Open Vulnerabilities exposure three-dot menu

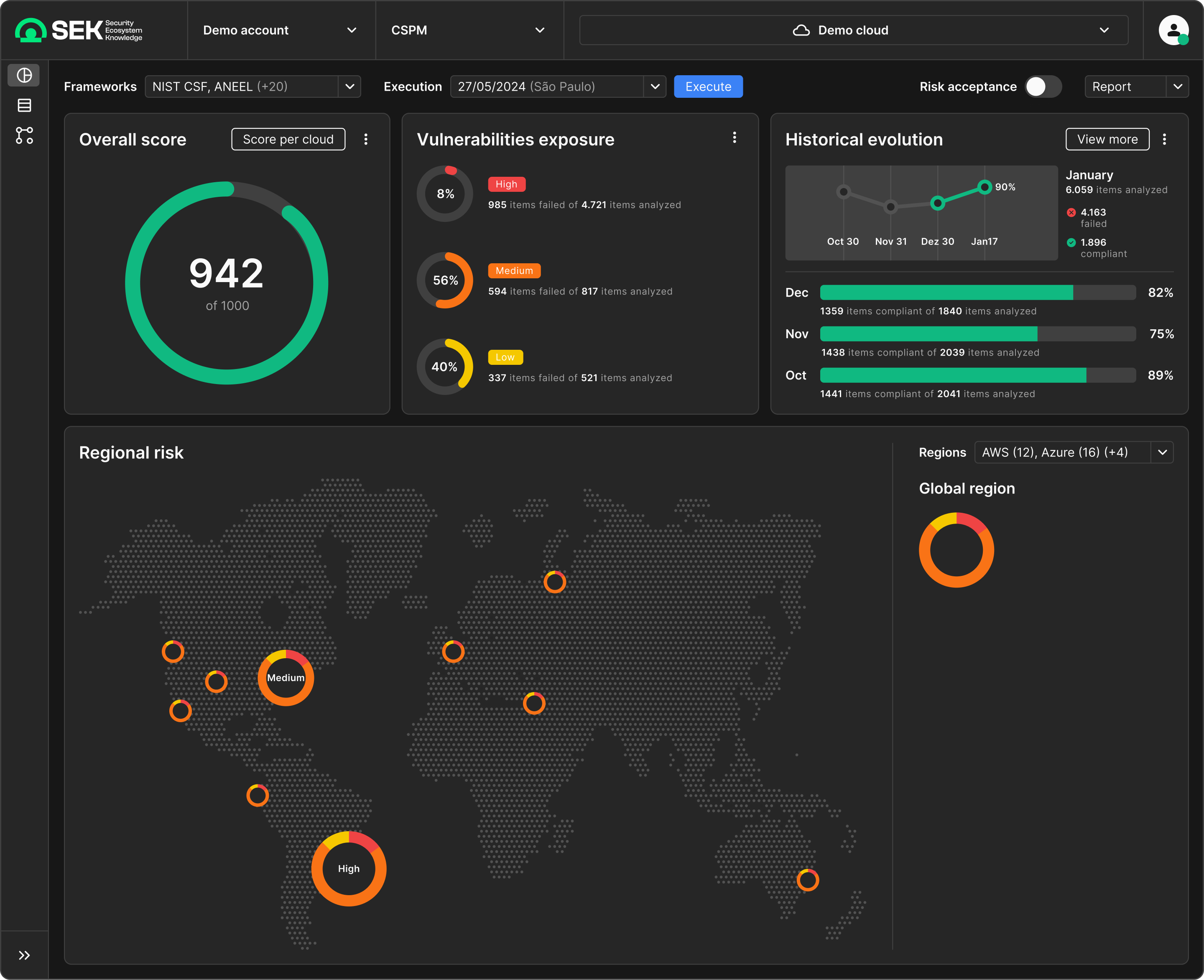click(x=734, y=138)
